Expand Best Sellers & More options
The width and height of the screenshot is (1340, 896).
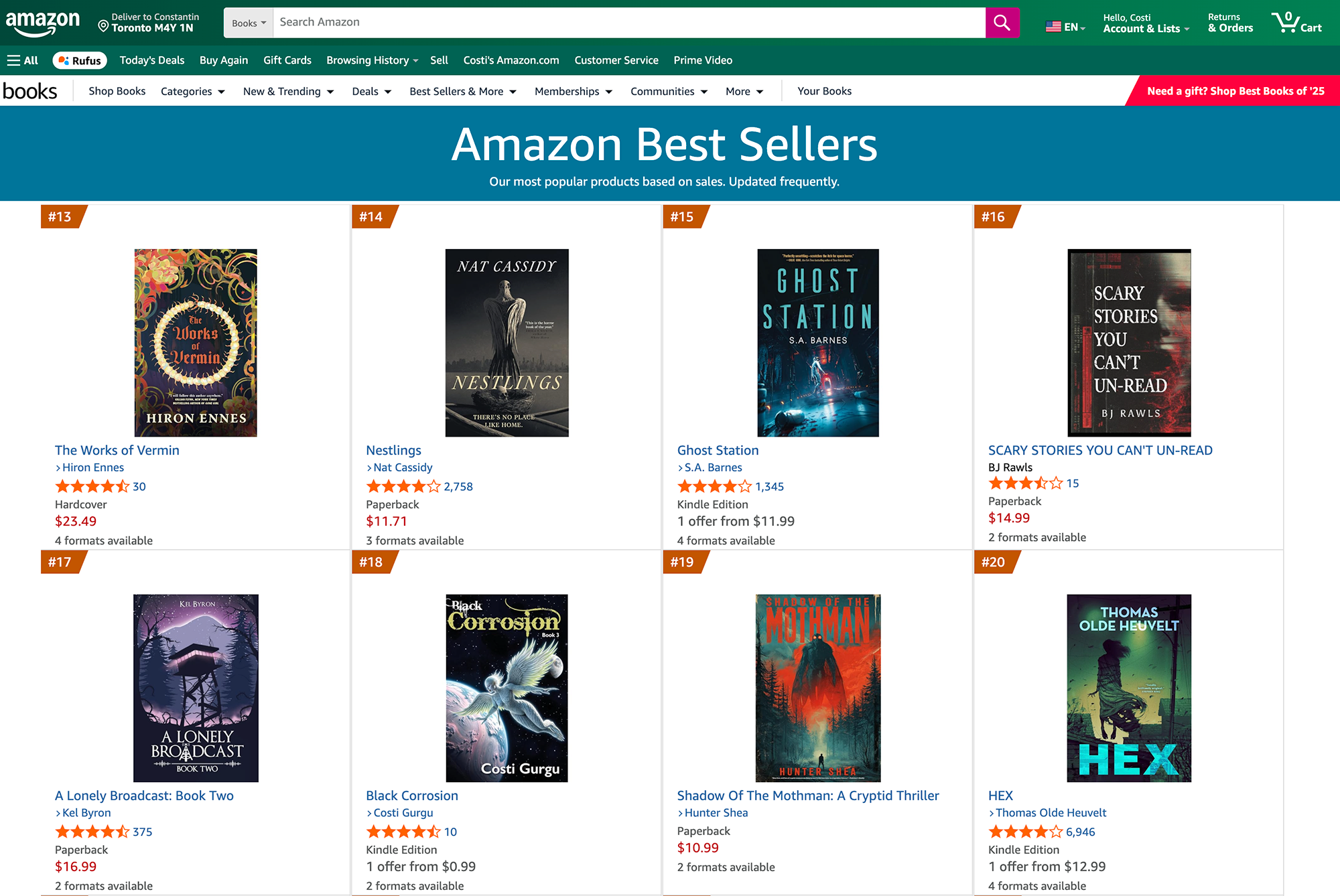point(463,91)
